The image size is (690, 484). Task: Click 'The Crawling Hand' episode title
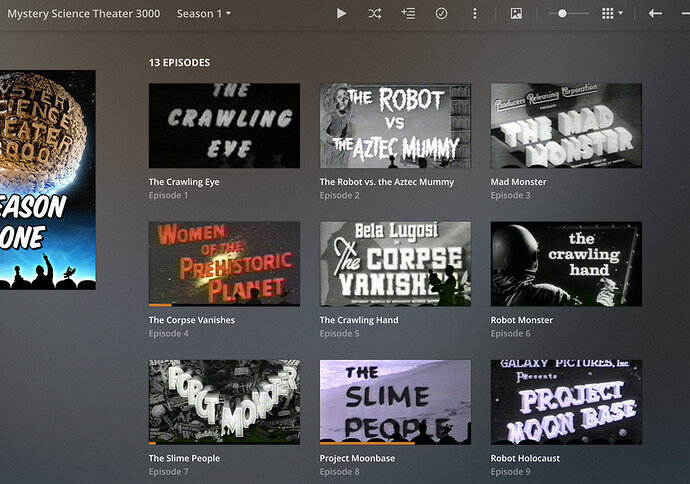coord(359,320)
